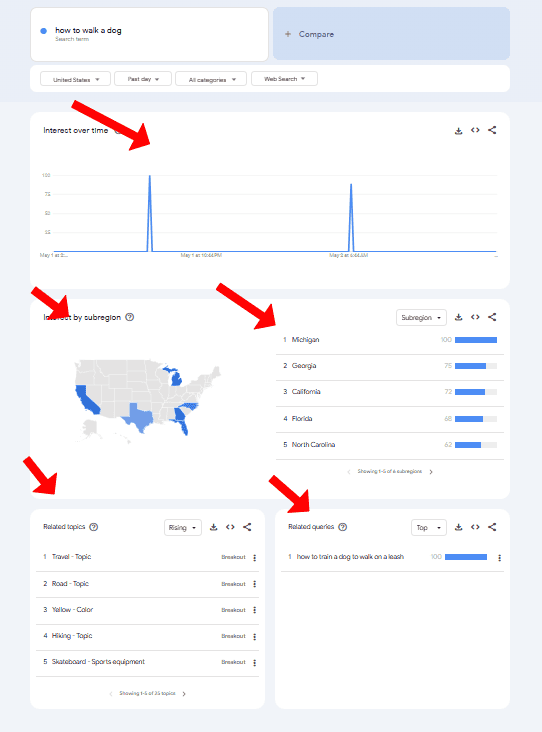Screen dimensions: 542x732
Task: Open embed code for Interest over time
Action: (x=475, y=130)
